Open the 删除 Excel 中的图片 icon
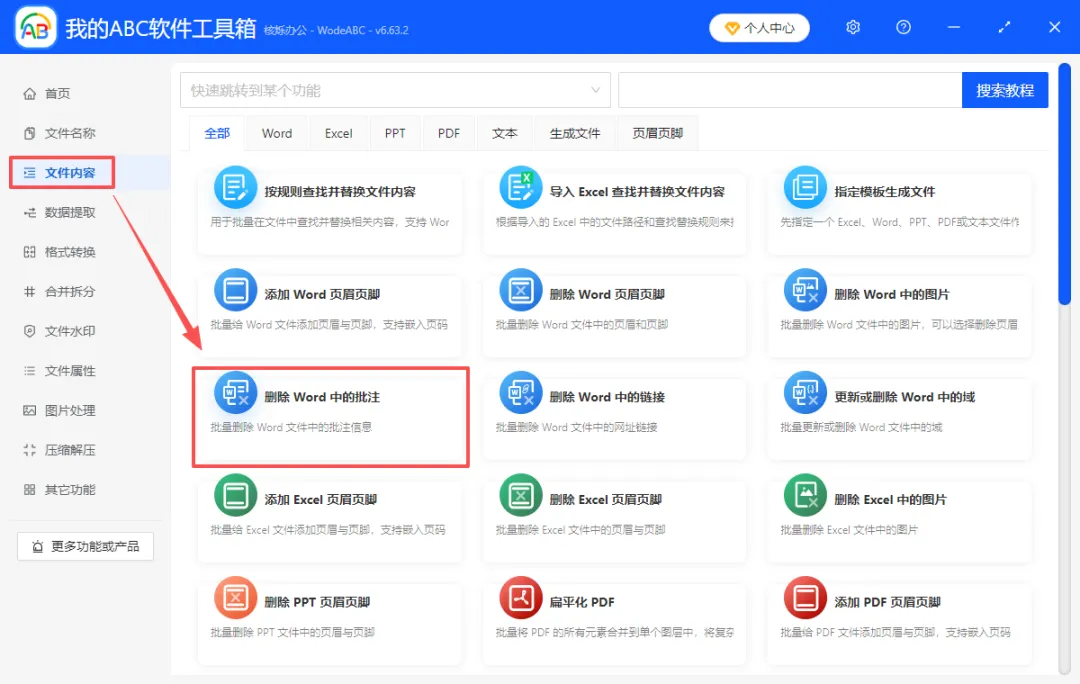This screenshot has height=684, width=1080. pos(804,495)
